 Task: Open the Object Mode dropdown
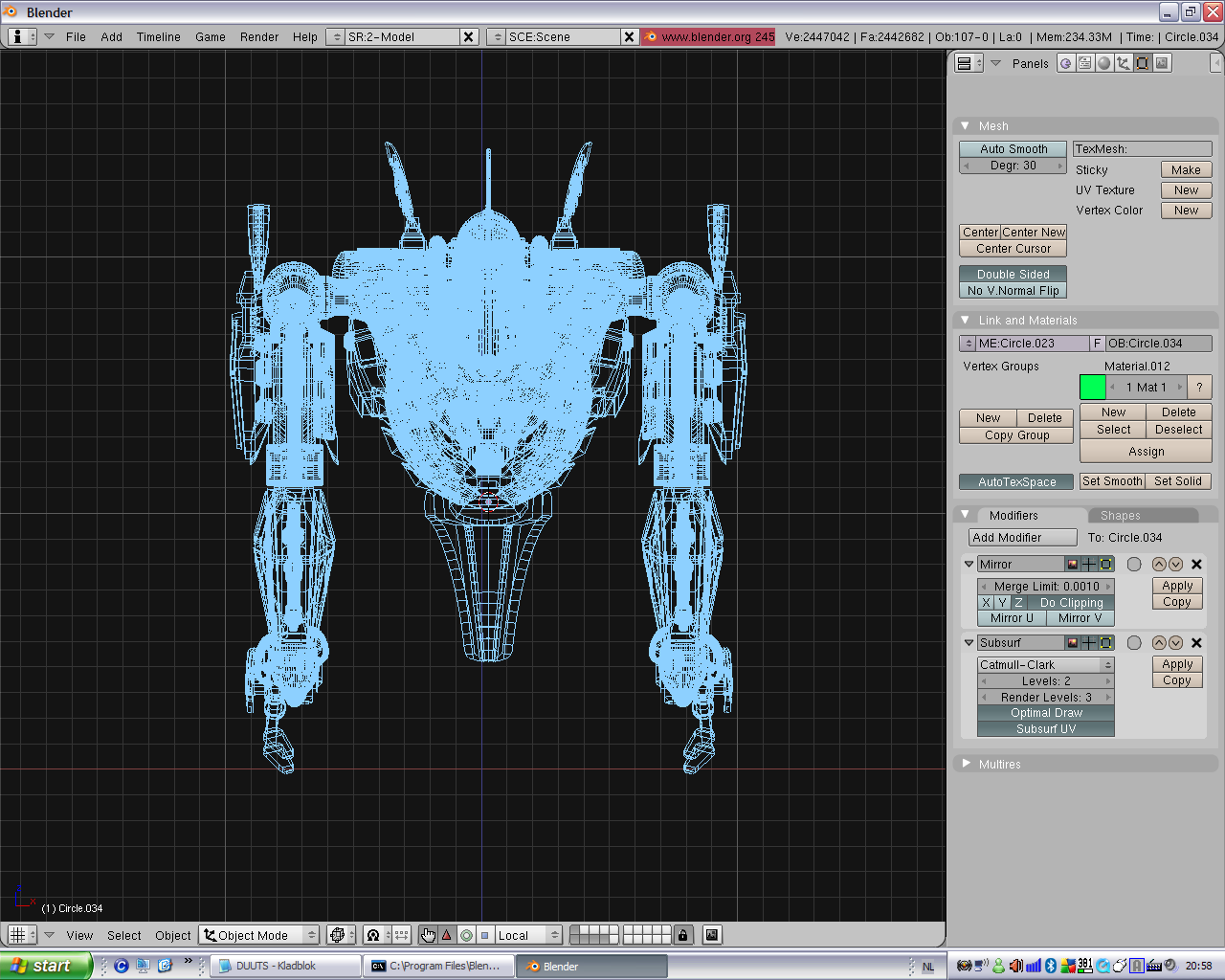click(258, 935)
